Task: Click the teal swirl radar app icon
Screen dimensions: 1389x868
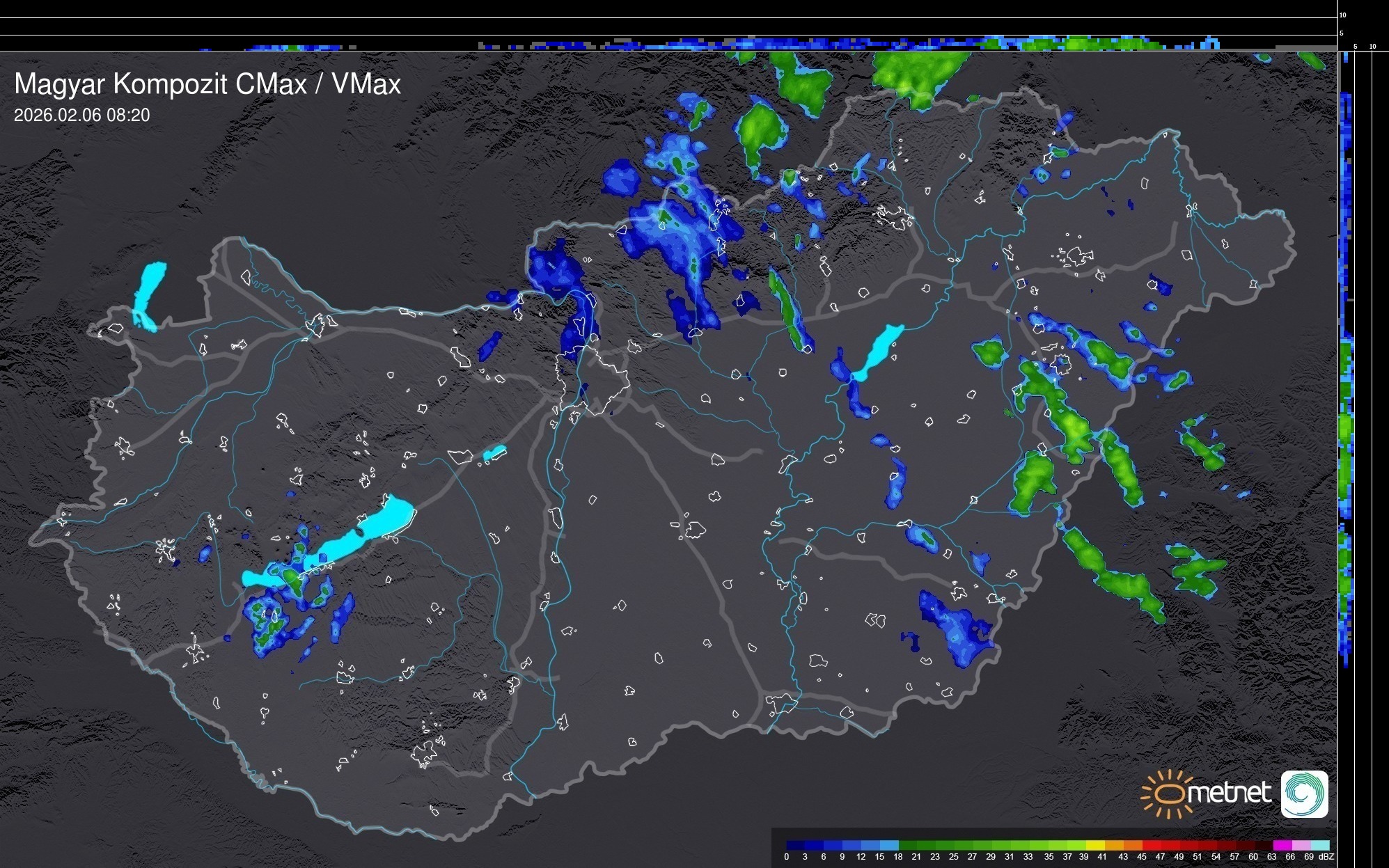Action: point(1305,794)
